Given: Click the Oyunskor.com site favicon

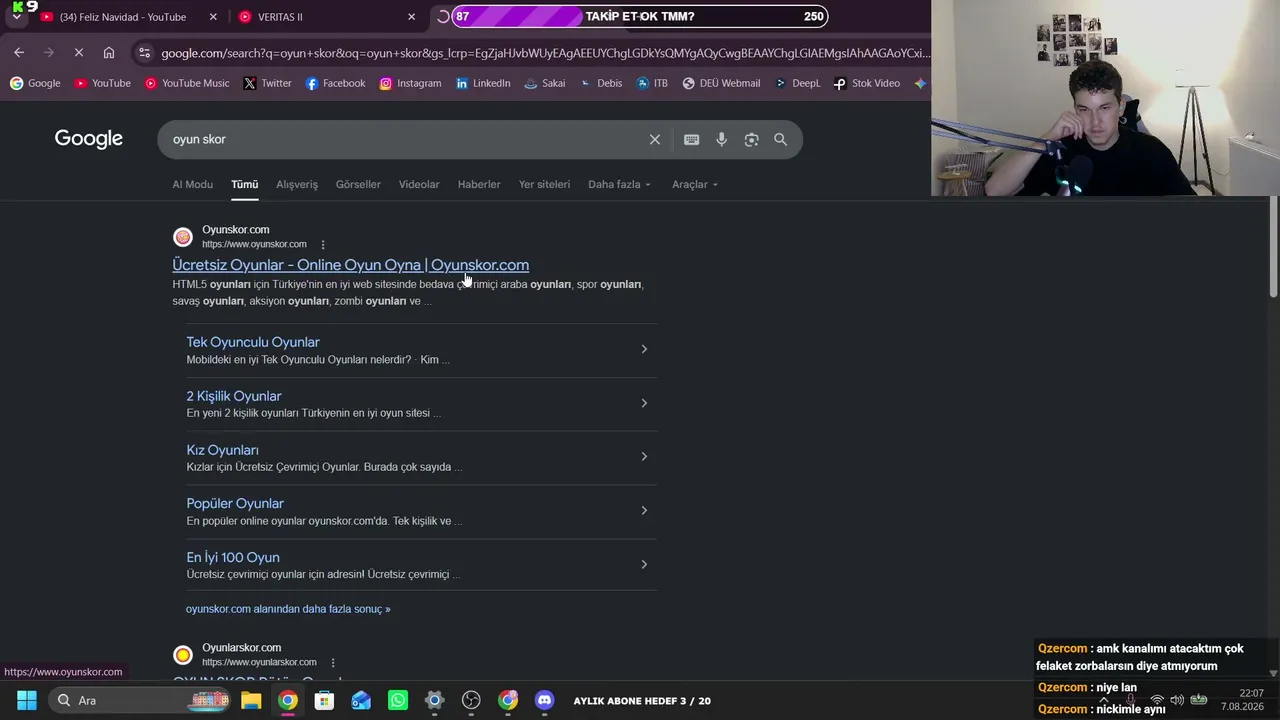Looking at the screenshot, I should pos(183,237).
